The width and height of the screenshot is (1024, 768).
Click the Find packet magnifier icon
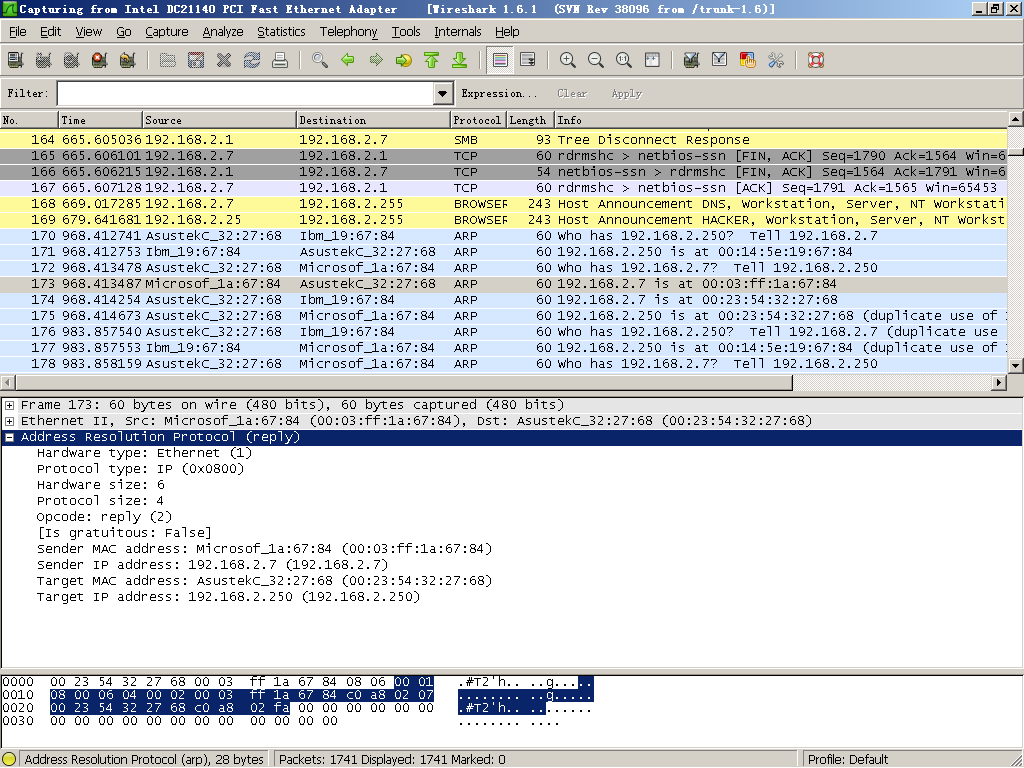[319, 60]
